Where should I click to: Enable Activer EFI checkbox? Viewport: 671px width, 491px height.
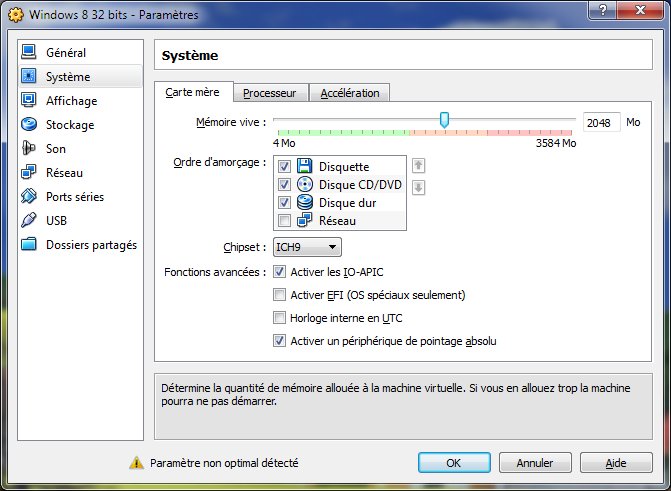point(279,295)
